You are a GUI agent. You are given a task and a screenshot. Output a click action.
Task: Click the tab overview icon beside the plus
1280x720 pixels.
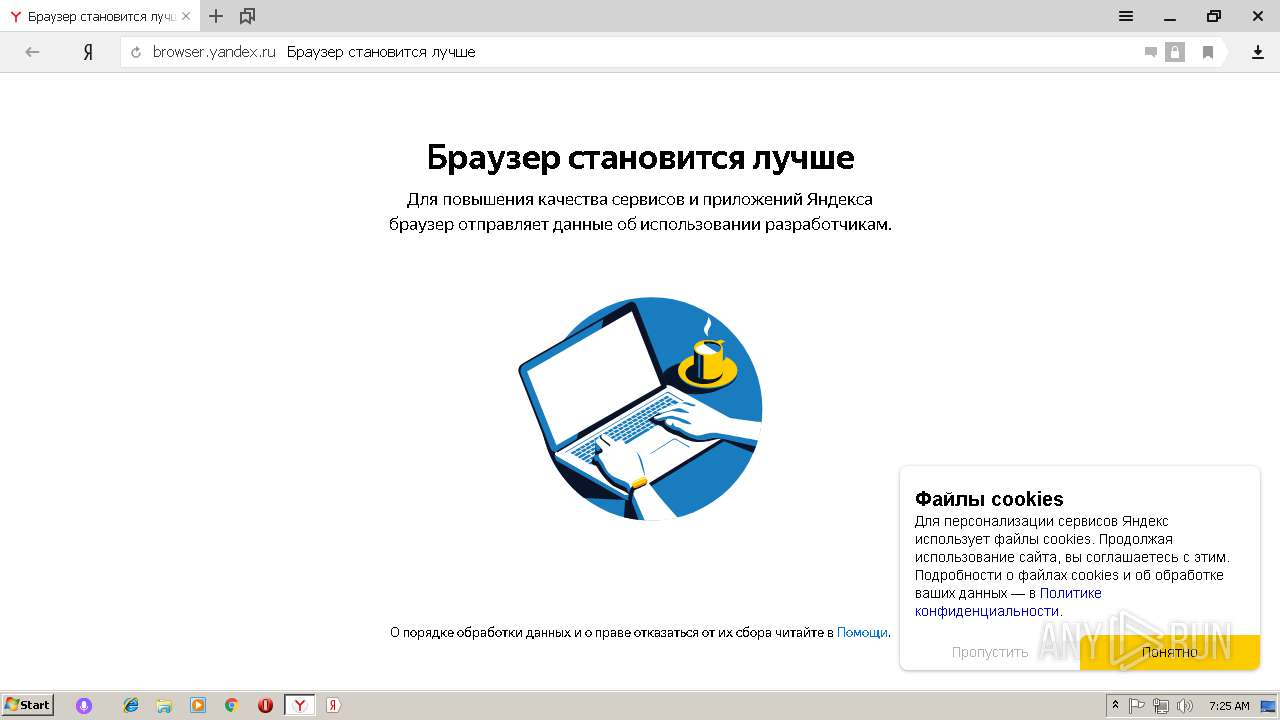[248, 16]
